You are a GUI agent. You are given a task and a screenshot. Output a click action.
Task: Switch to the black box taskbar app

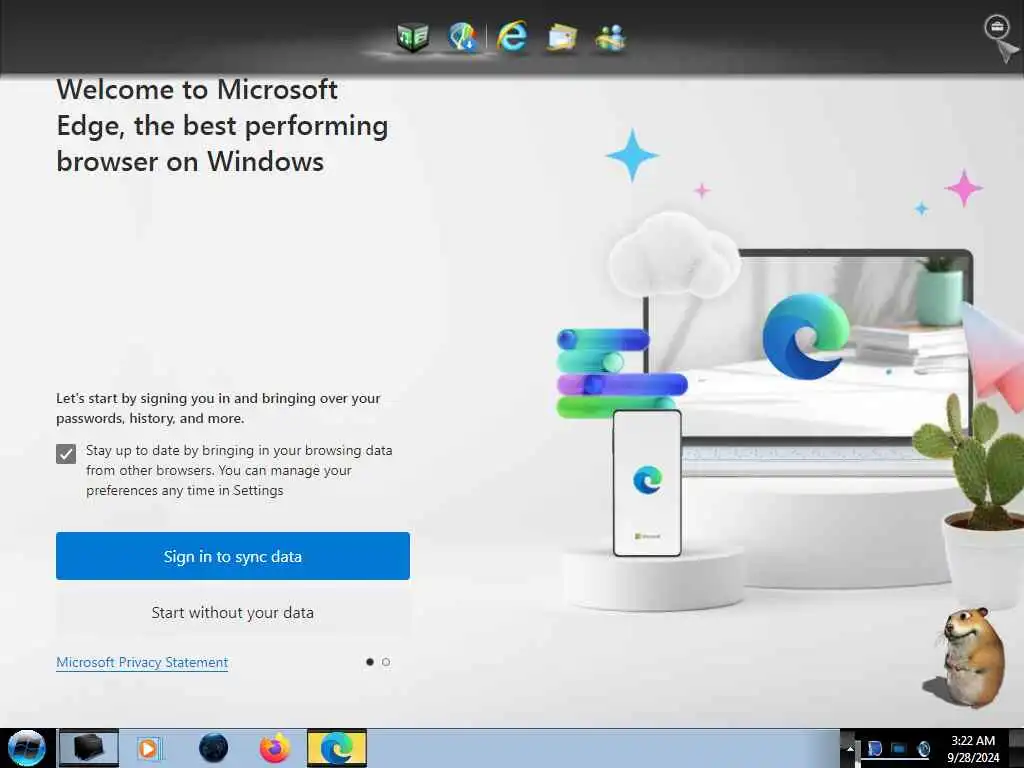click(x=89, y=748)
